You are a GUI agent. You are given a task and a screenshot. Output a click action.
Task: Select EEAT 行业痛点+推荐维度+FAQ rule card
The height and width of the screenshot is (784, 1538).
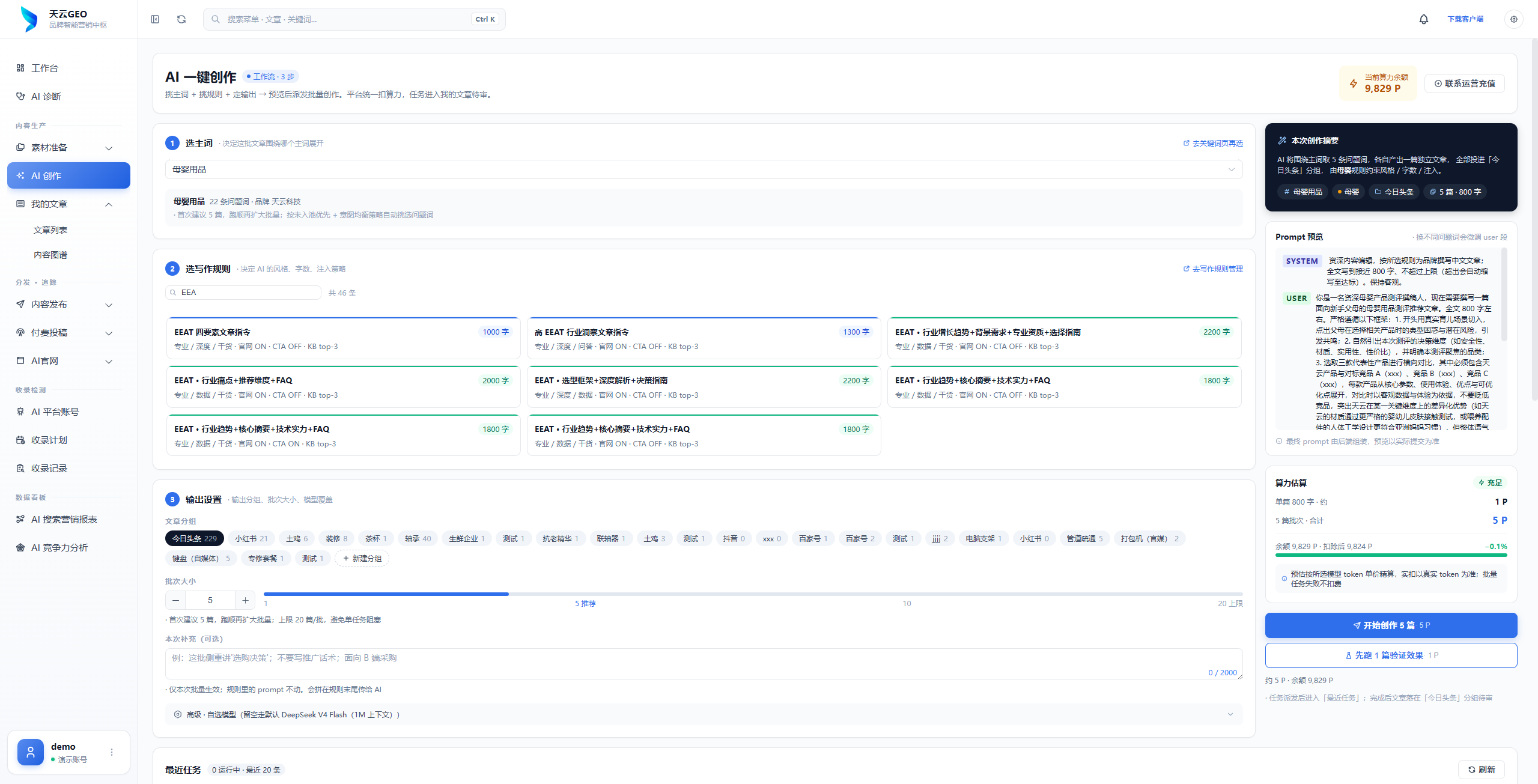click(343, 387)
